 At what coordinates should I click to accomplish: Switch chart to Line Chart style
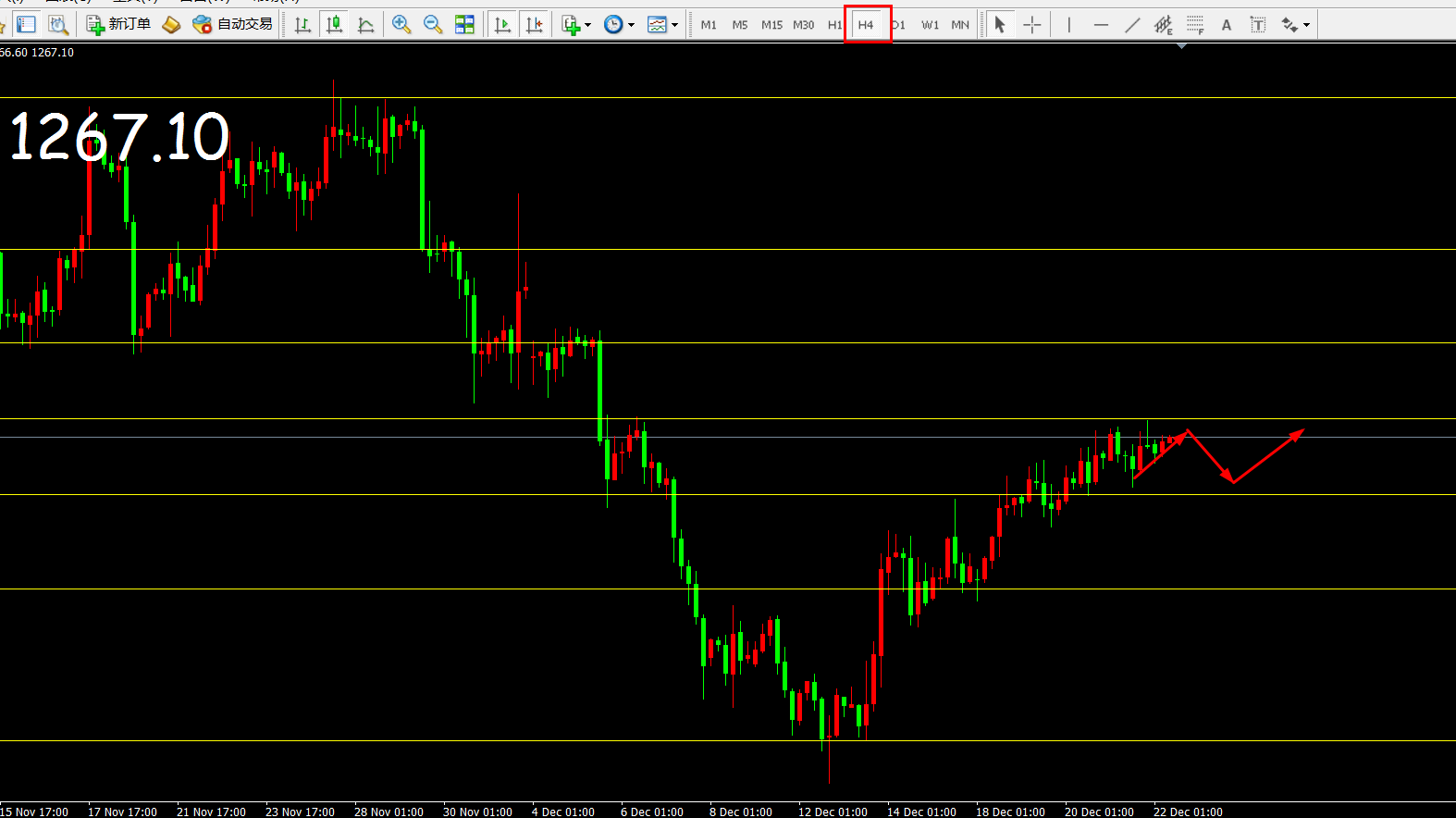tap(366, 25)
